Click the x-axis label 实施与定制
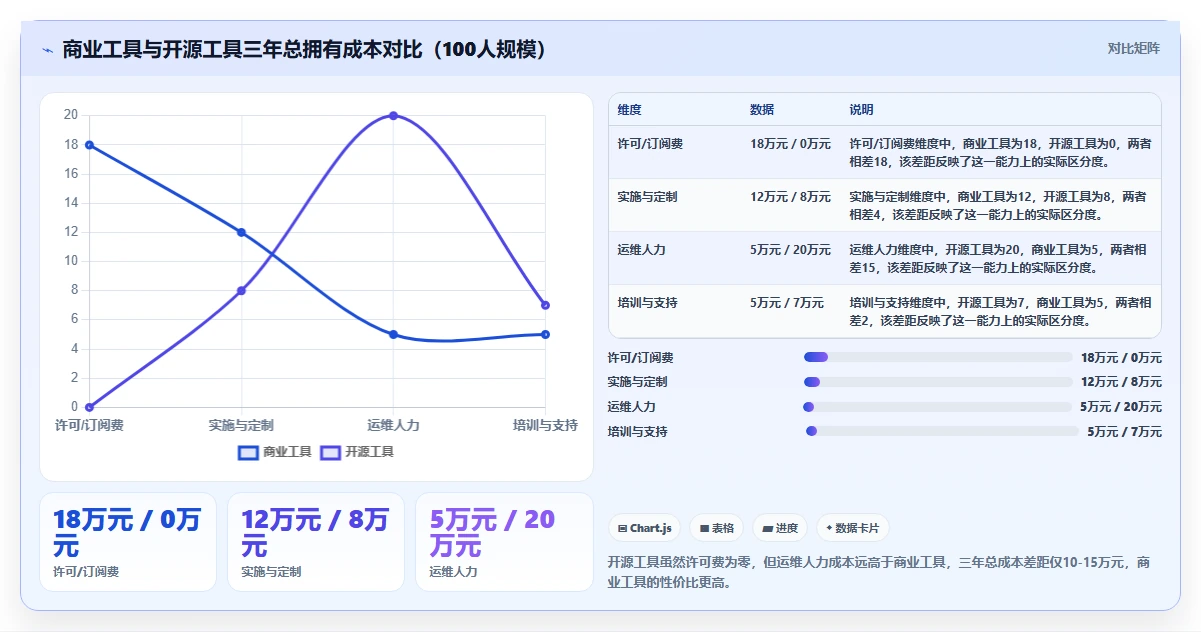The image size is (1201, 632). pos(241,425)
